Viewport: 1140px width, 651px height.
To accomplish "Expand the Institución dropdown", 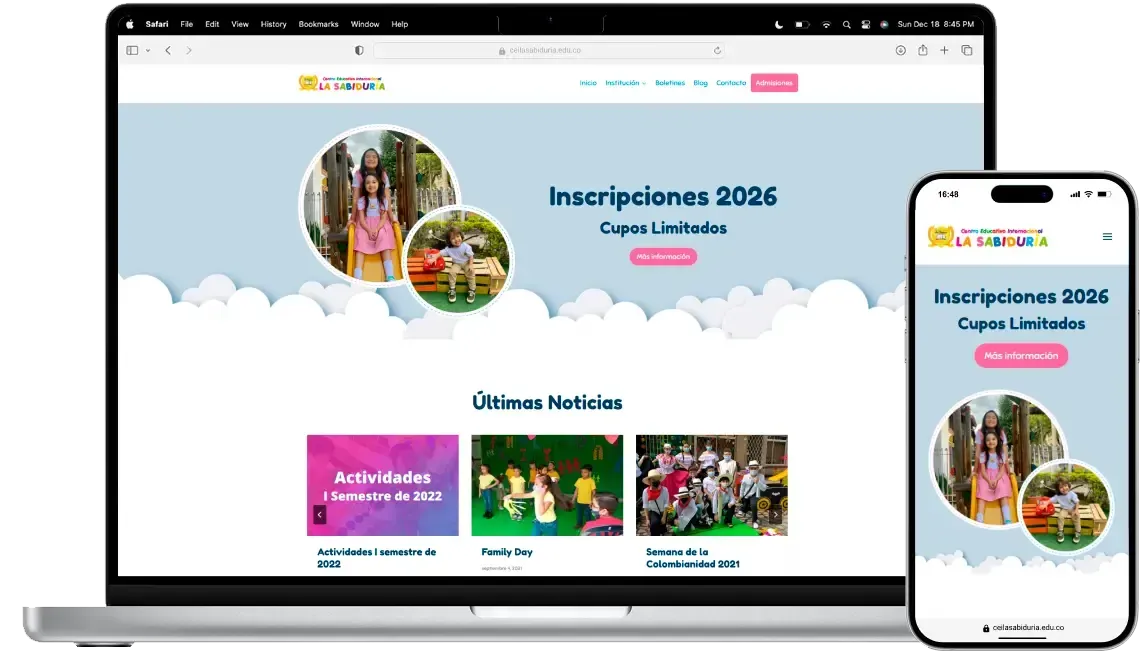I will [625, 83].
